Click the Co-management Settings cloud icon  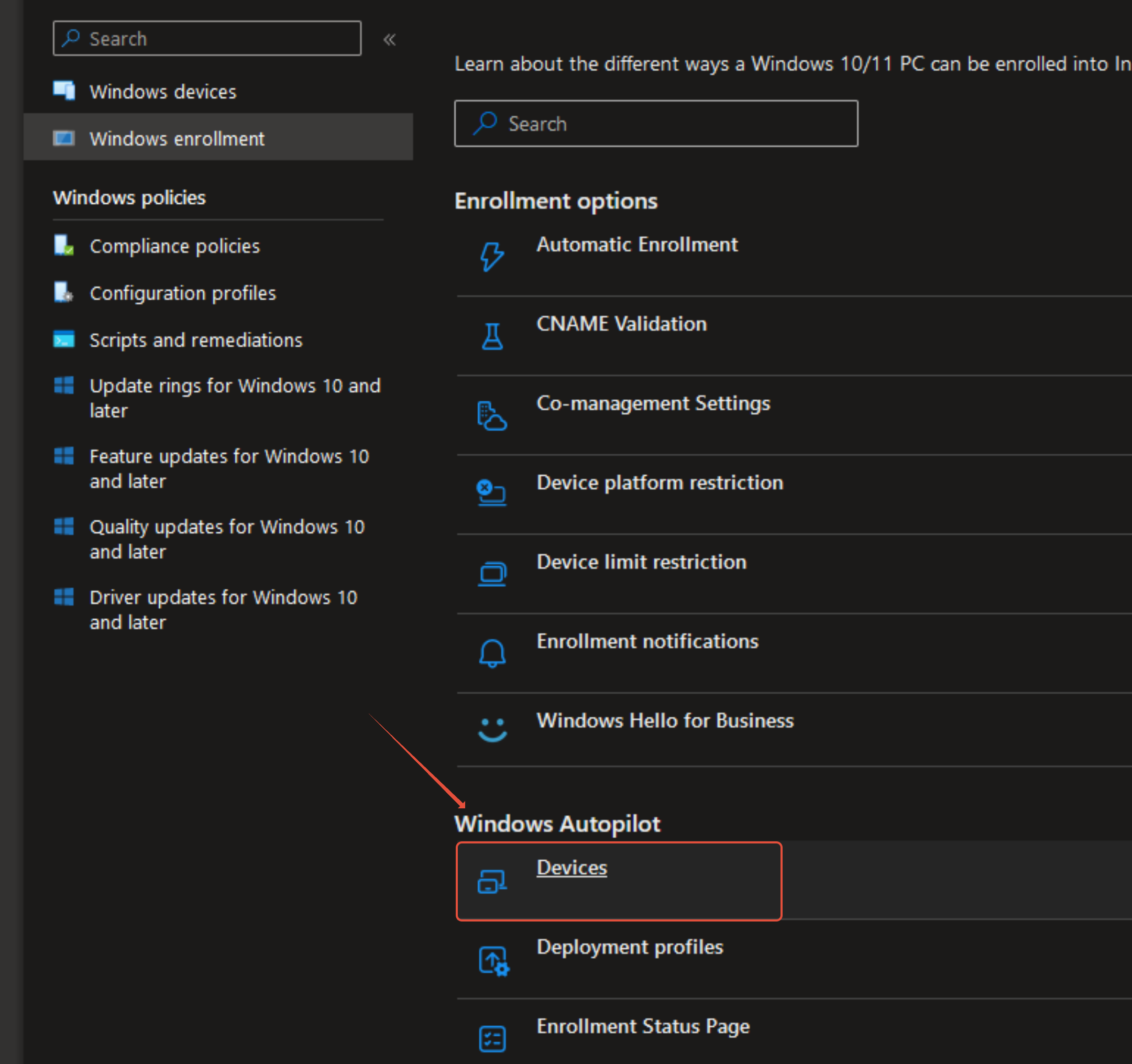pos(491,416)
